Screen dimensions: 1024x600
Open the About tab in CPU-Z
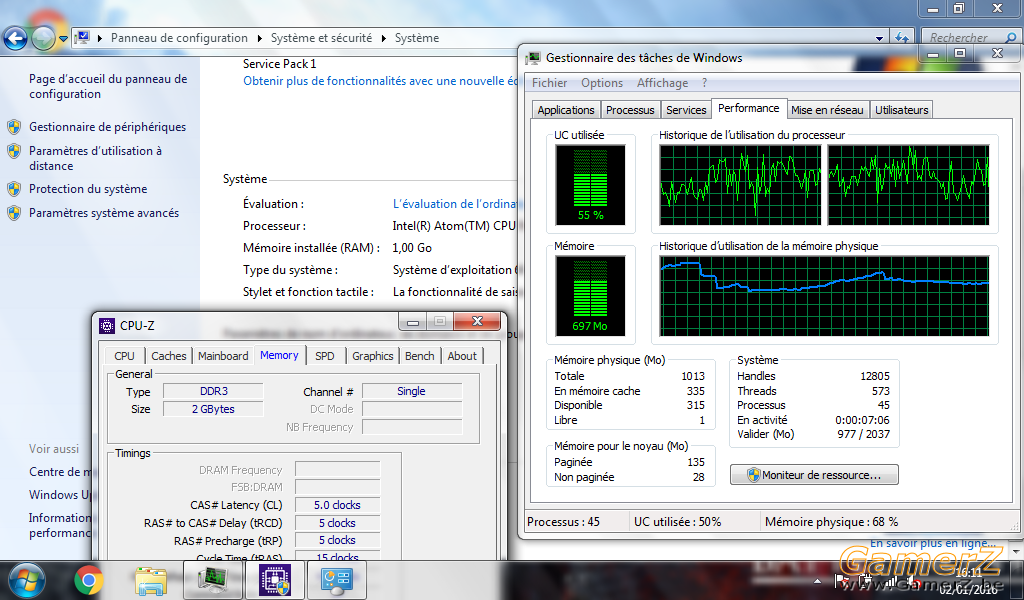[x=462, y=356]
